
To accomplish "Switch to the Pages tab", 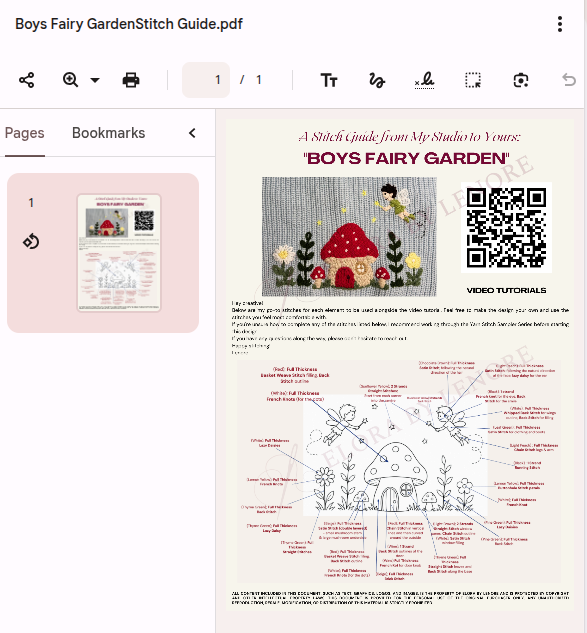I will [x=25, y=133].
